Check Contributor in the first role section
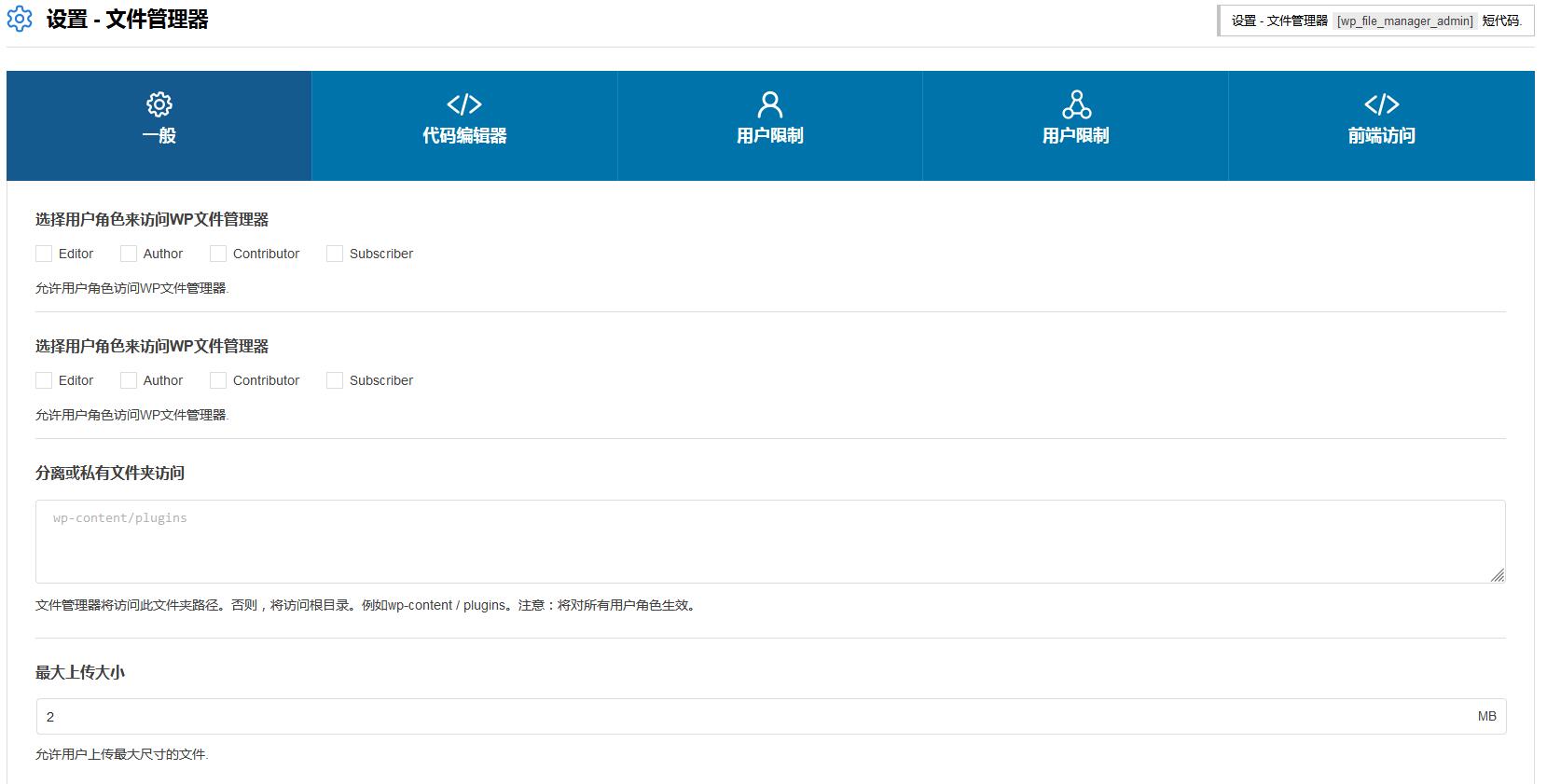1547x784 pixels. click(x=218, y=254)
